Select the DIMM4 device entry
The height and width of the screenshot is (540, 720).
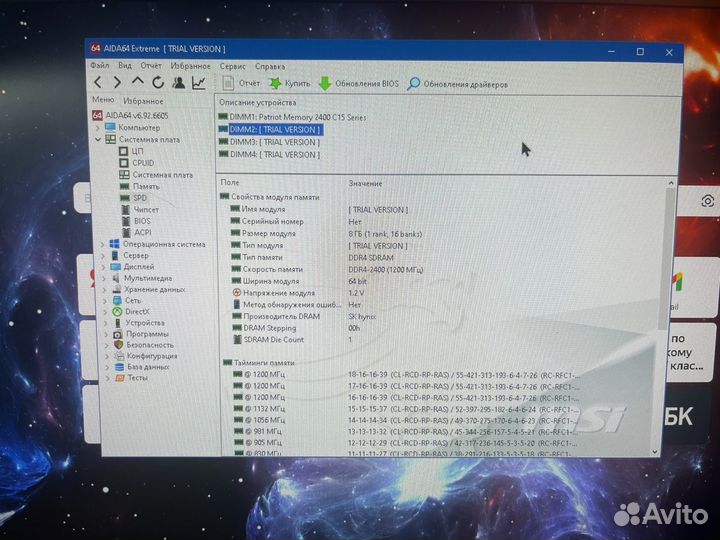(x=270, y=154)
